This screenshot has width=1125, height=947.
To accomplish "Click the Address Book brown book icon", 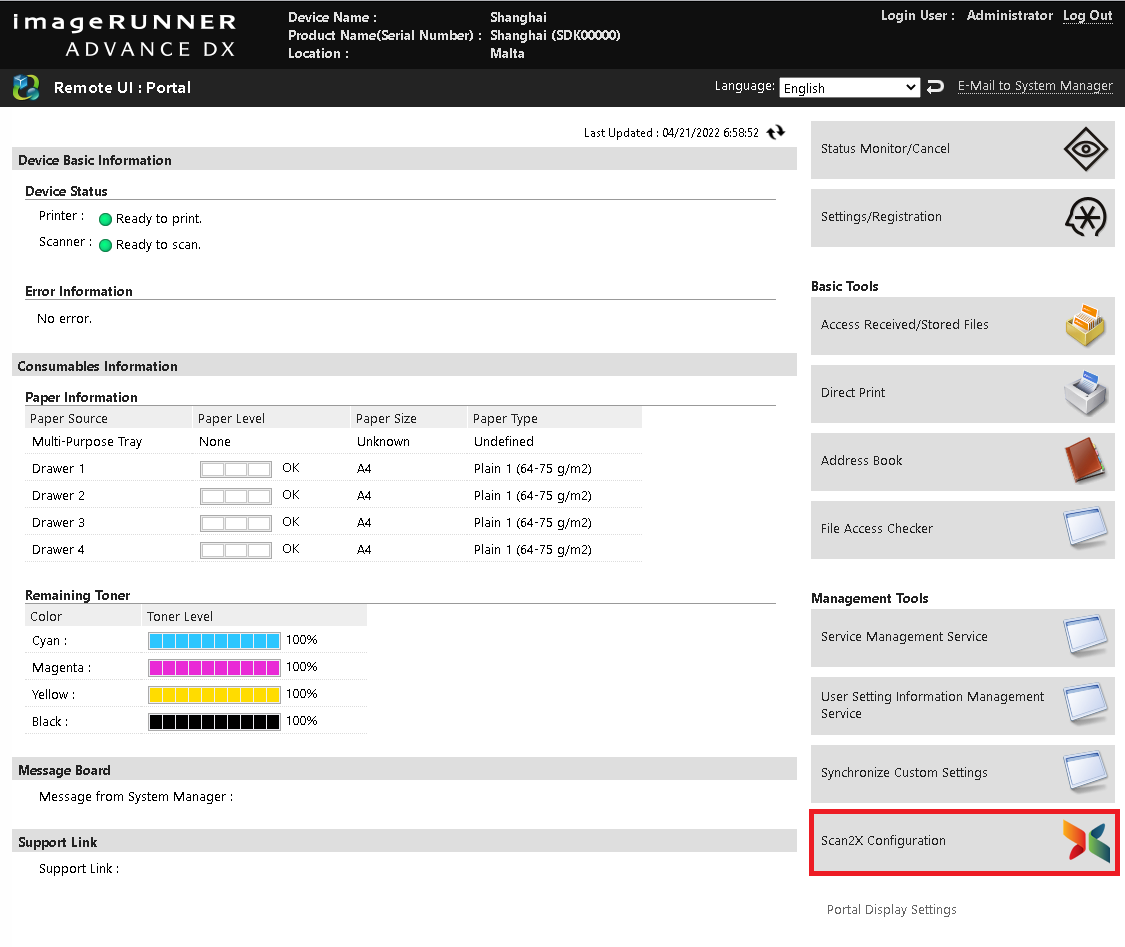I will point(1085,462).
